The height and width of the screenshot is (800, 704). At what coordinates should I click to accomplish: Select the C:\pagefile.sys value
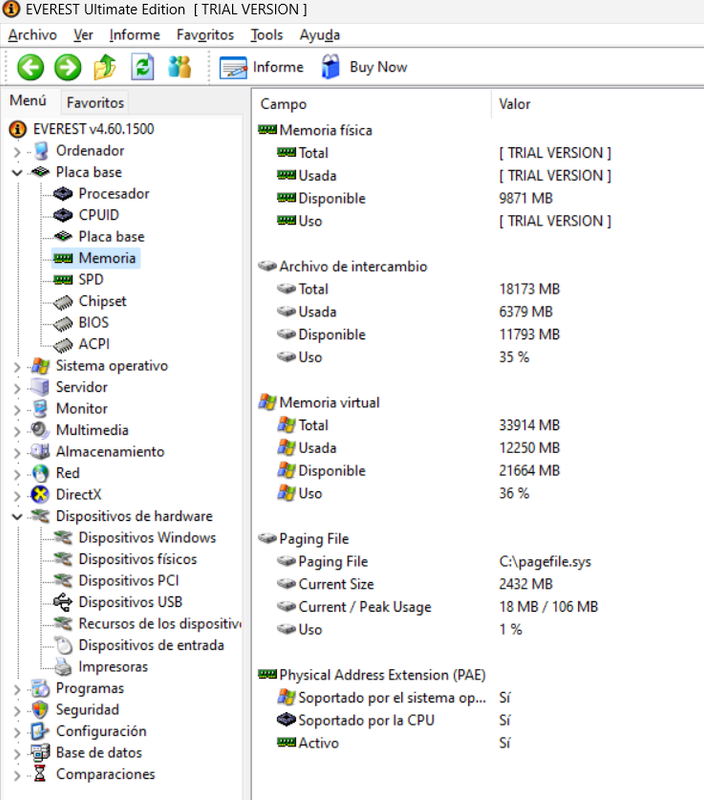545,562
